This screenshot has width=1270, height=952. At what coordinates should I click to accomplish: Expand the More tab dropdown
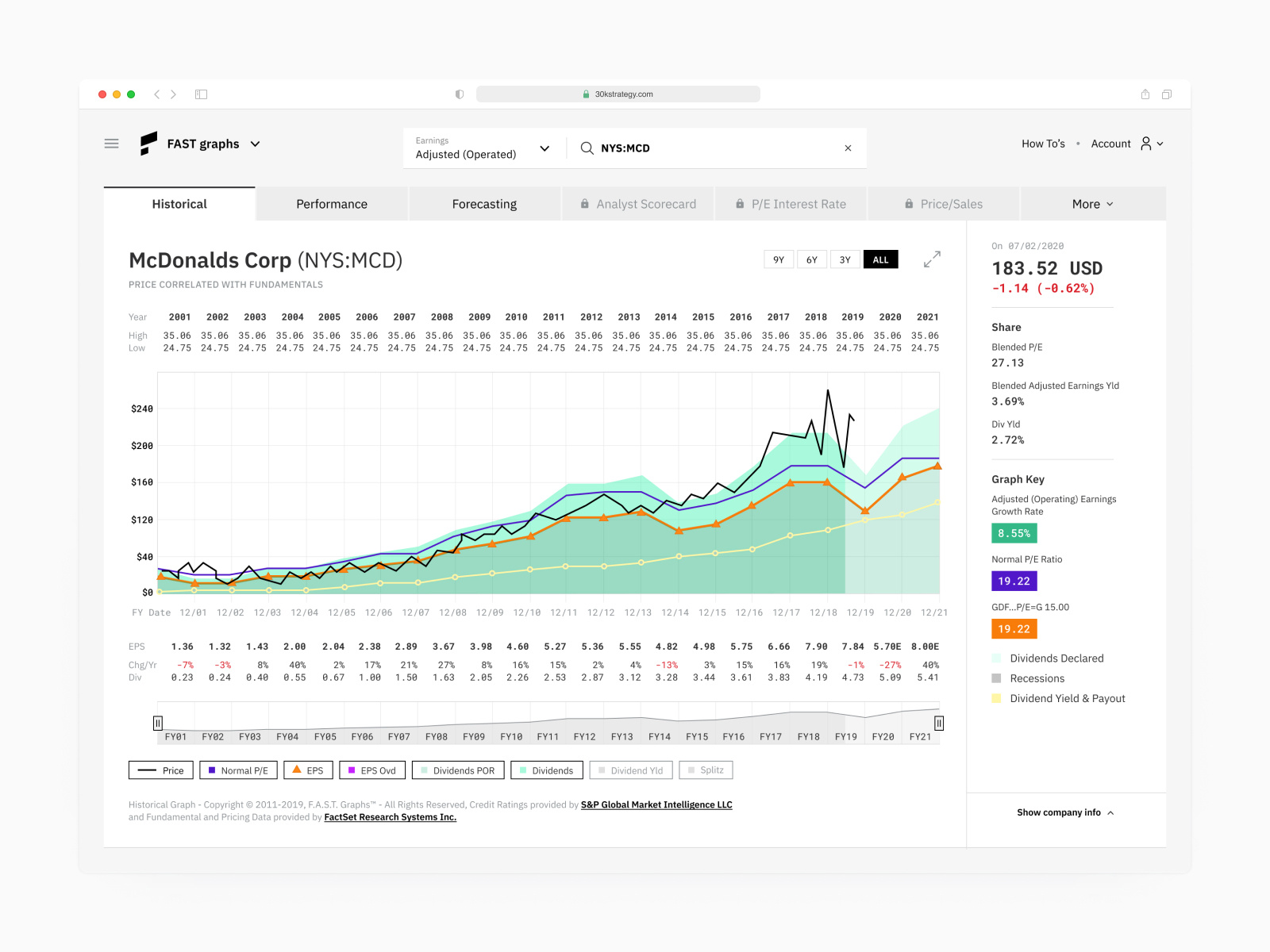1092,204
